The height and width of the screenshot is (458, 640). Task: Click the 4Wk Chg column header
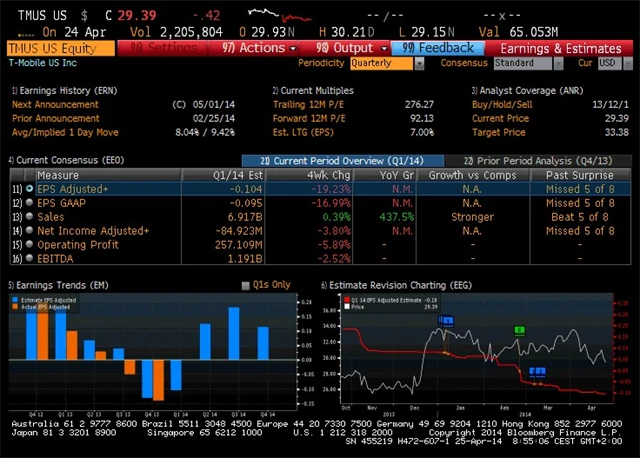tap(309, 175)
